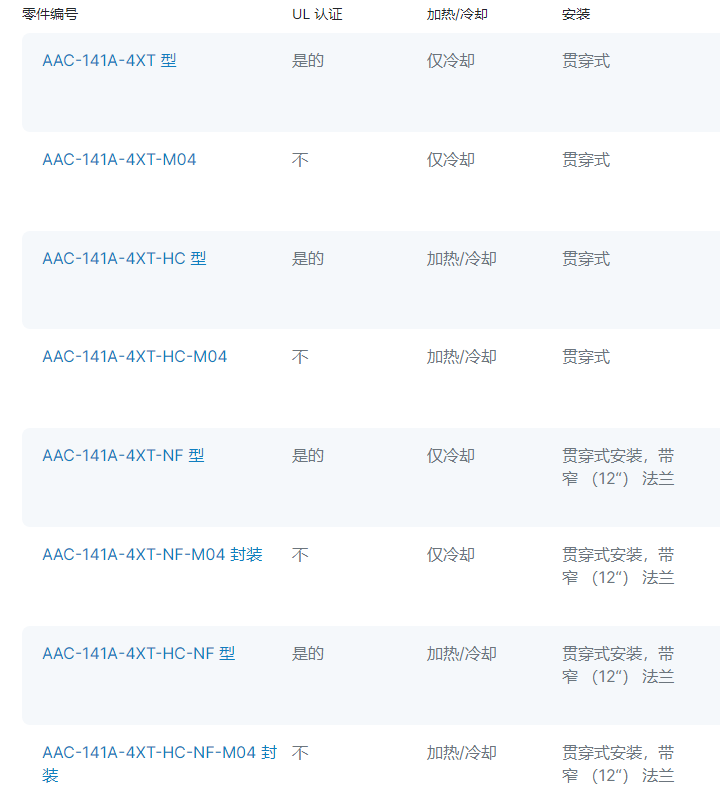The height and width of the screenshot is (803, 720).
Task: Select 加热/冷却 cell in AAC-141A-4XT-HC-NF-M04 row
Action: 461,753
